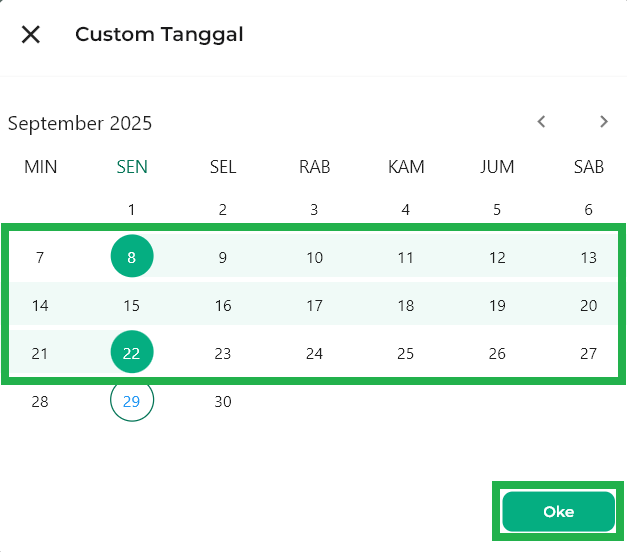The image size is (627, 552).
Task: Choose September 30 in calendar
Action: click(223, 402)
